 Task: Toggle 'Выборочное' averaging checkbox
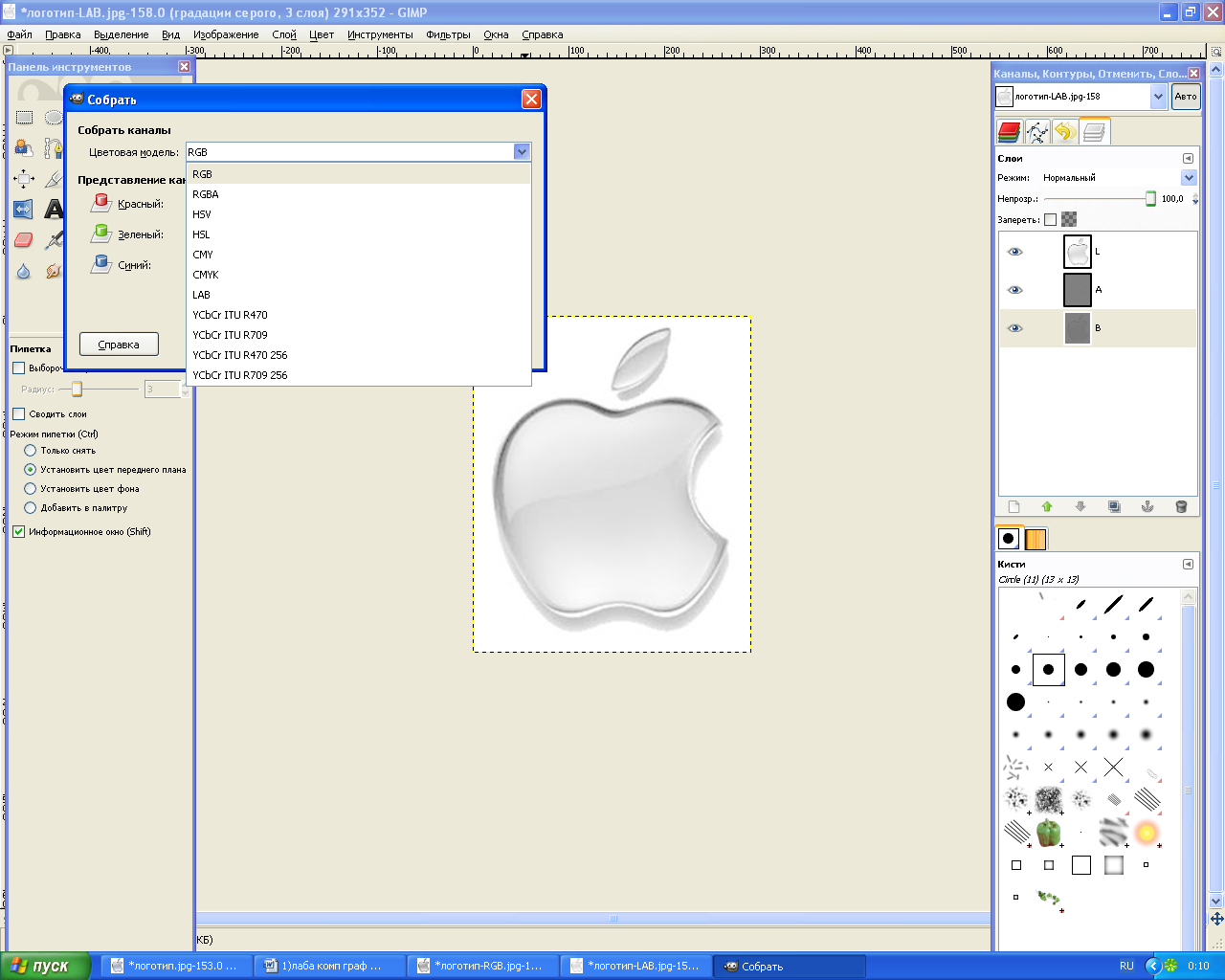[18, 367]
